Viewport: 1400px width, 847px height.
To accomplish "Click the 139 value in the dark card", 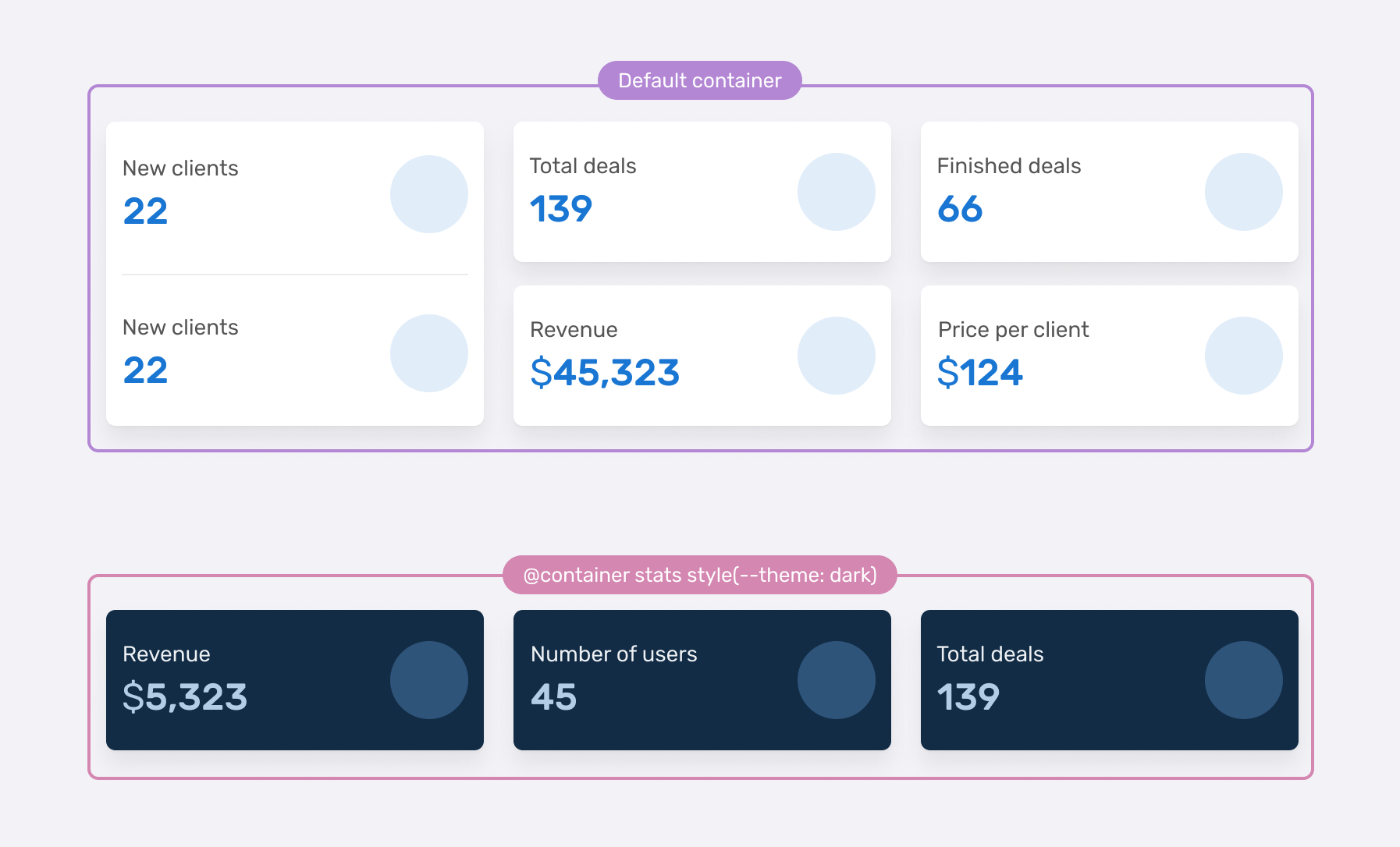I will (968, 697).
